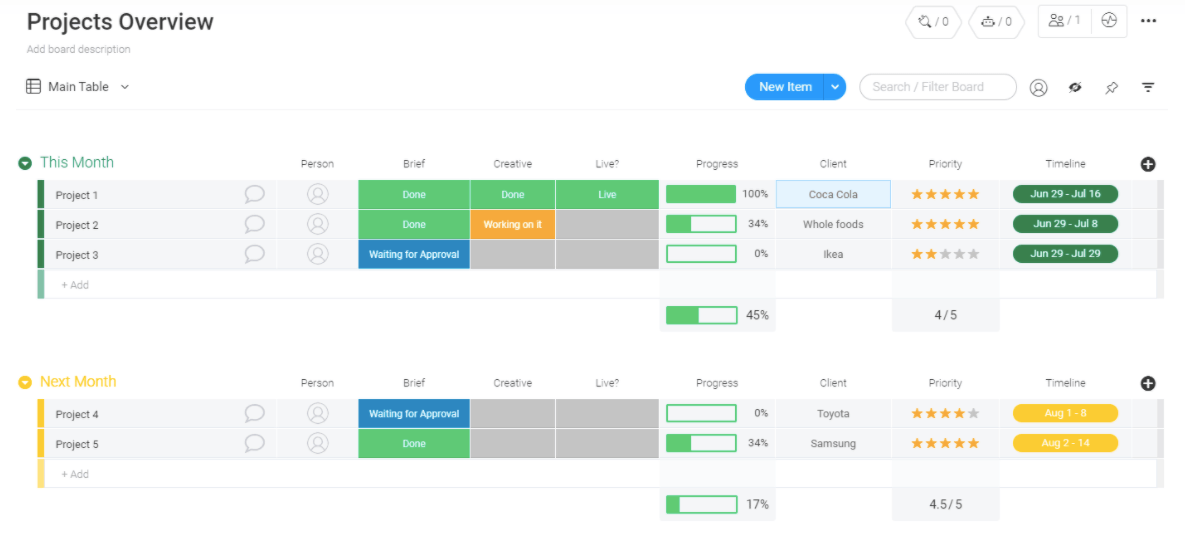Collapse the This Month group
The image size is (1185, 538).
pos(25,163)
